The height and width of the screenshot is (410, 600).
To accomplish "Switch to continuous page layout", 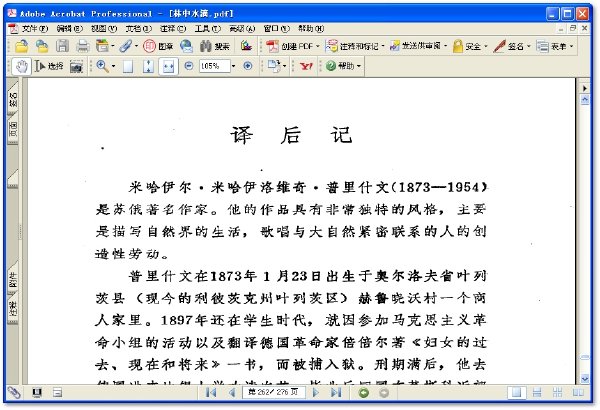I will point(534,393).
